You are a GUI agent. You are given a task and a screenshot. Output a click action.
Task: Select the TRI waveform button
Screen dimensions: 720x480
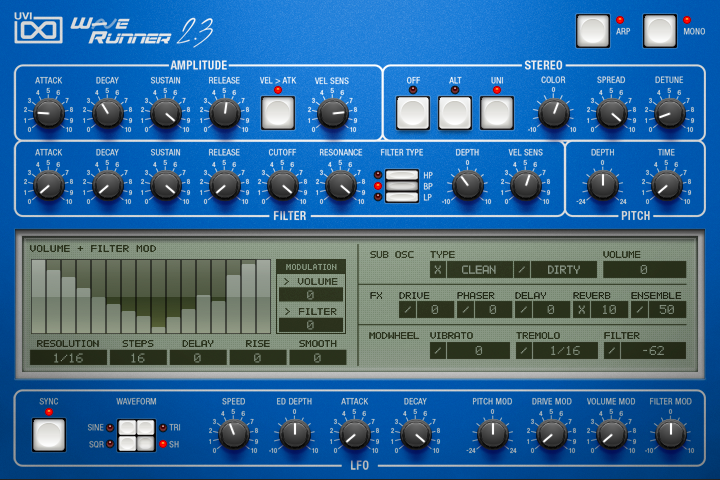click(145, 427)
